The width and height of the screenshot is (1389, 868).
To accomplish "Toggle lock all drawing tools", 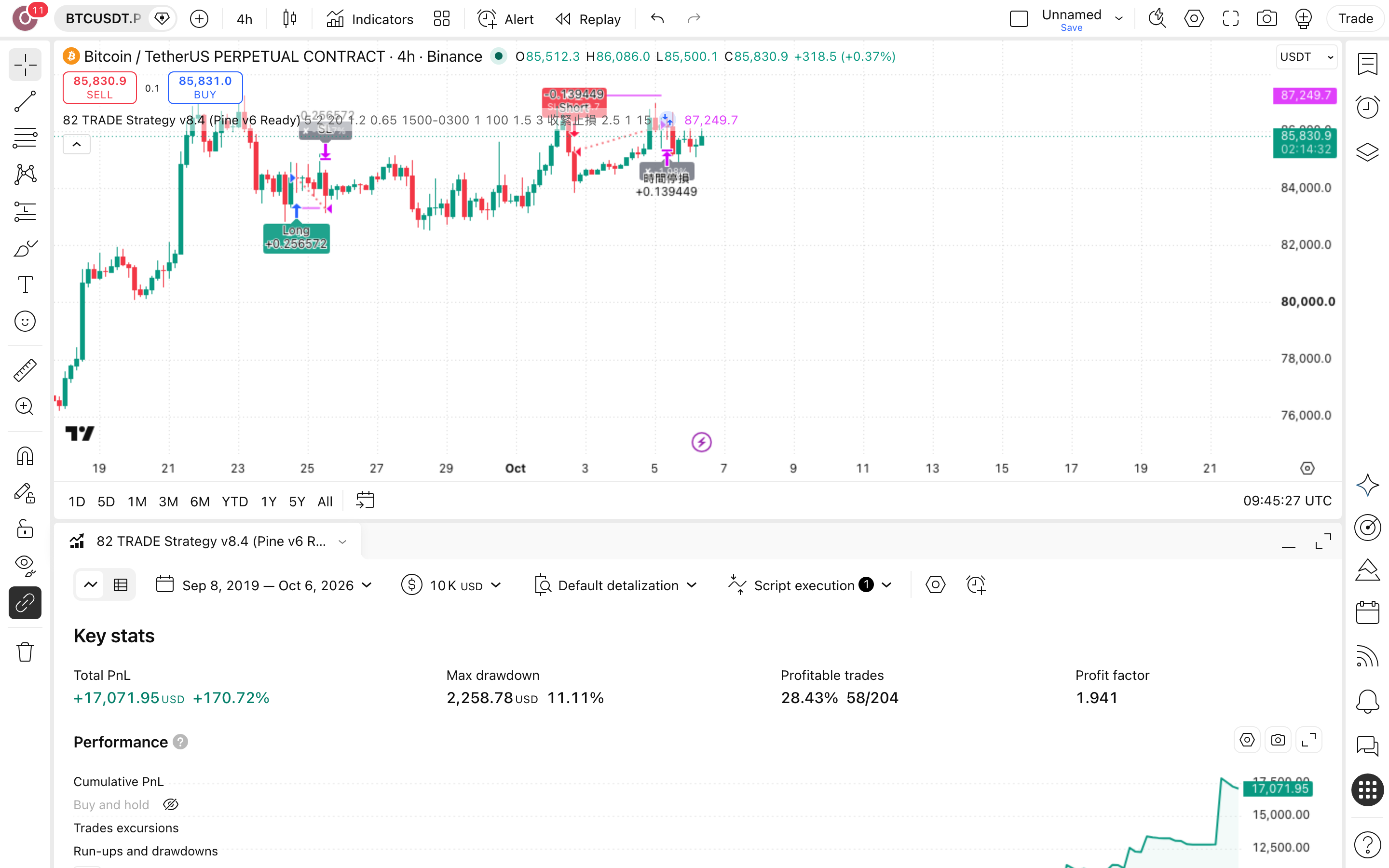I will pyautogui.click(x=25, y=529).
